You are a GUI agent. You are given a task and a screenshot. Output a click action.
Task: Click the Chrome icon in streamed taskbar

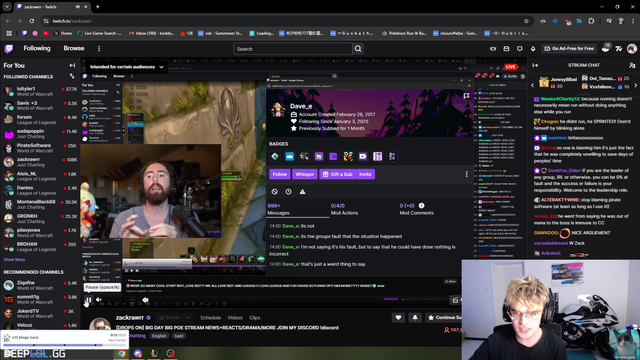pyautogui.click(x=122, y=353)
